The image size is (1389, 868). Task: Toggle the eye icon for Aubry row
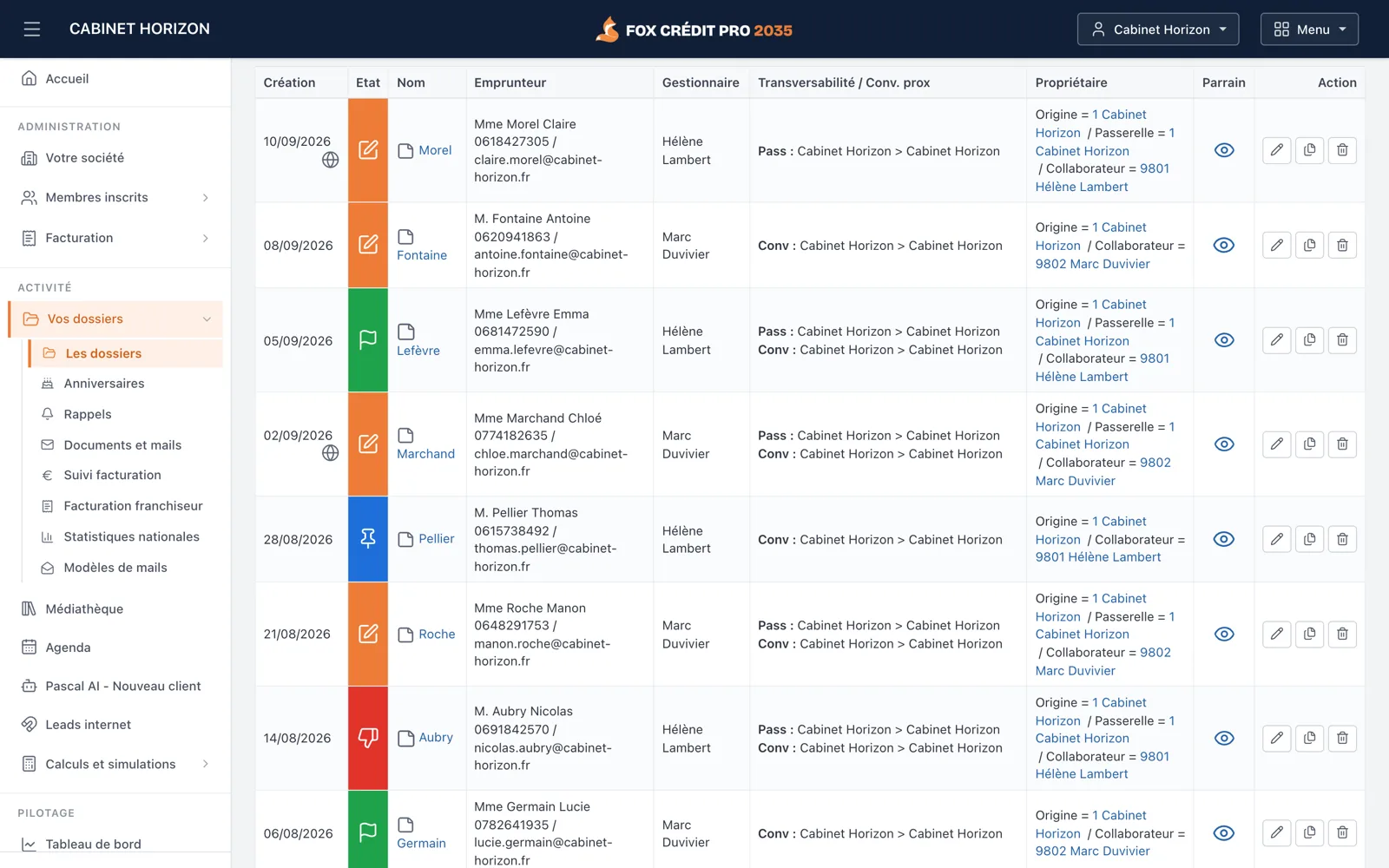[1224, 738]
